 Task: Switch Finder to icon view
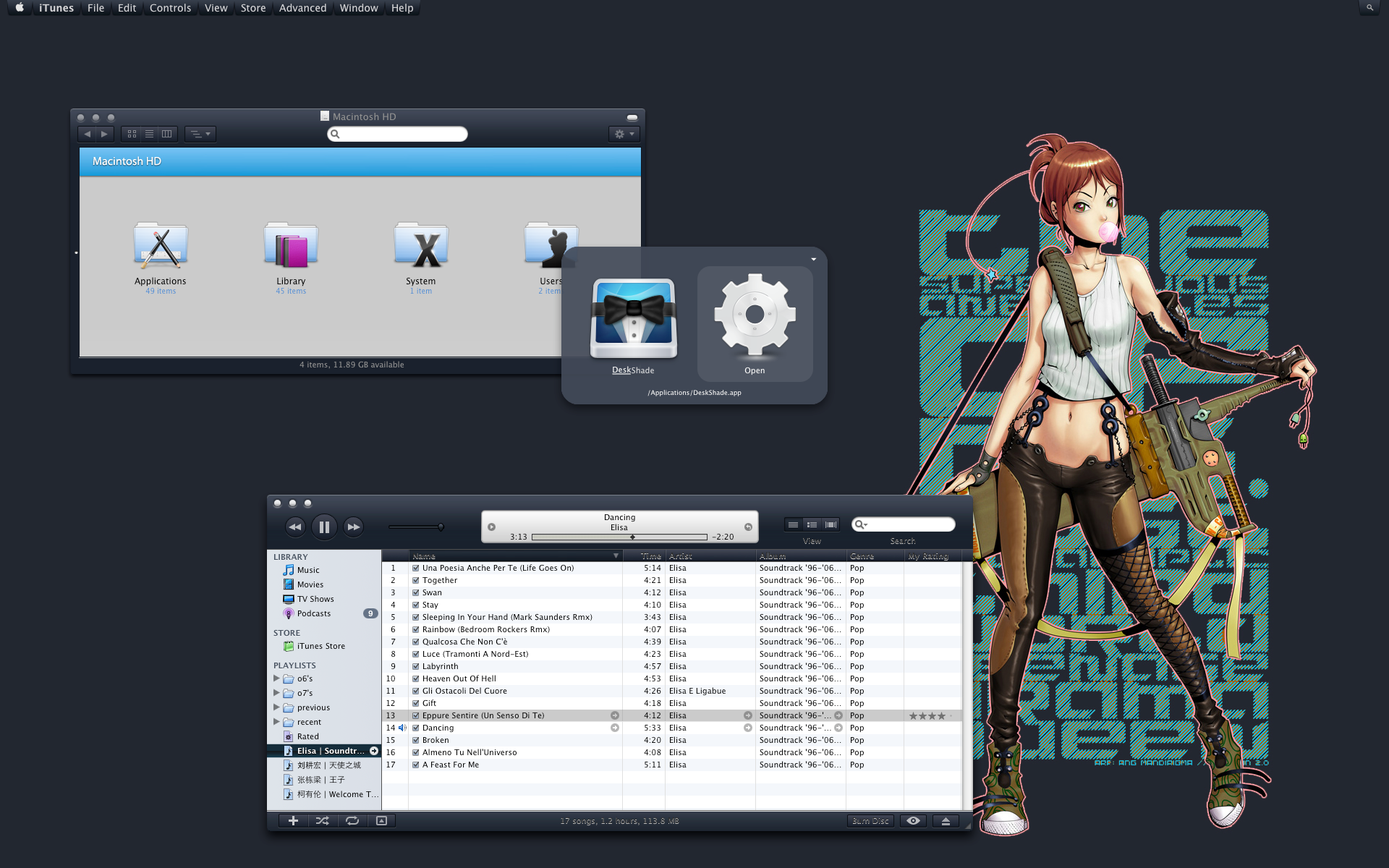click(132, 134)
